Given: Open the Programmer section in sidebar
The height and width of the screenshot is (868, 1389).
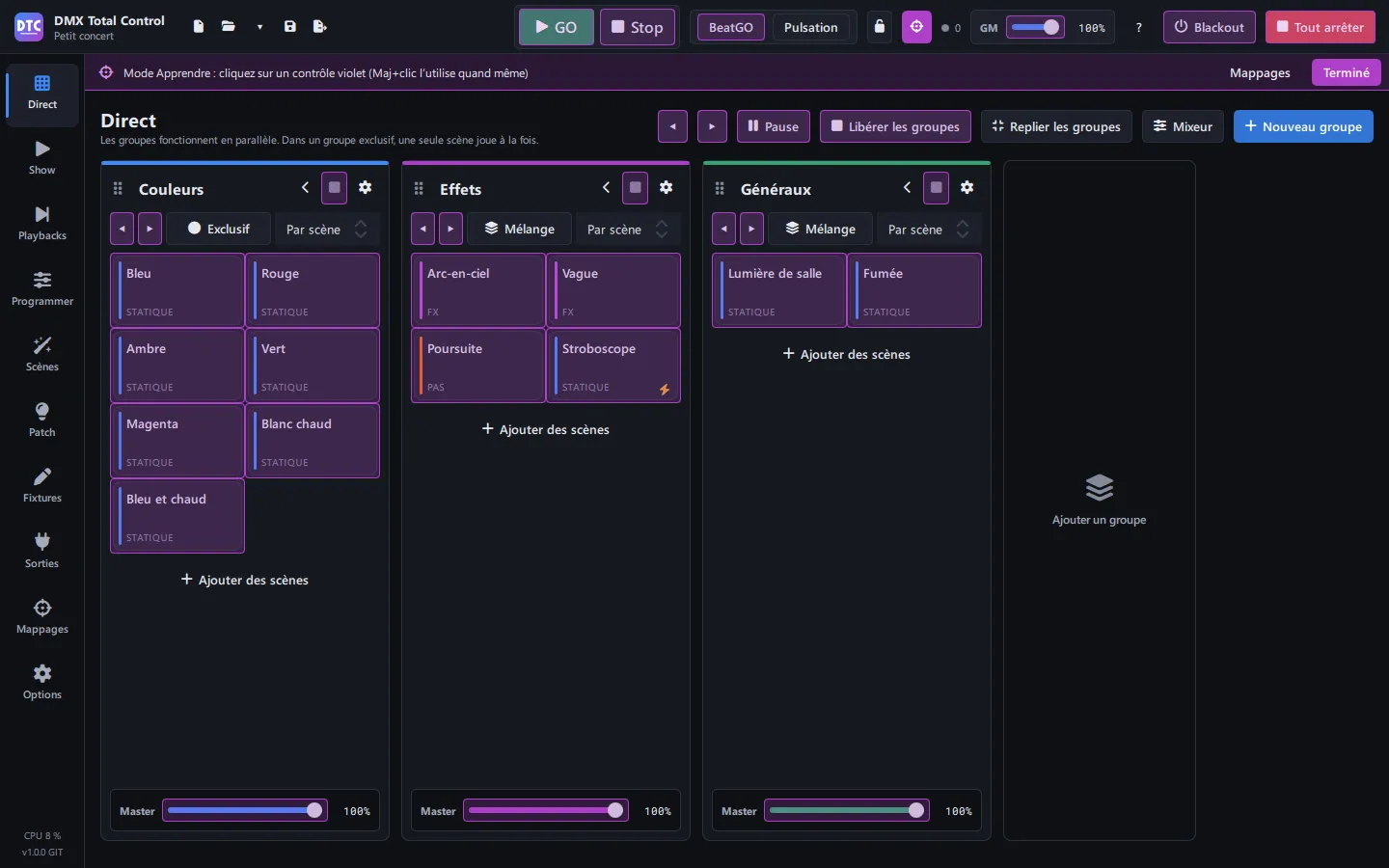Looking at the screenshot, I should (42, 290).
